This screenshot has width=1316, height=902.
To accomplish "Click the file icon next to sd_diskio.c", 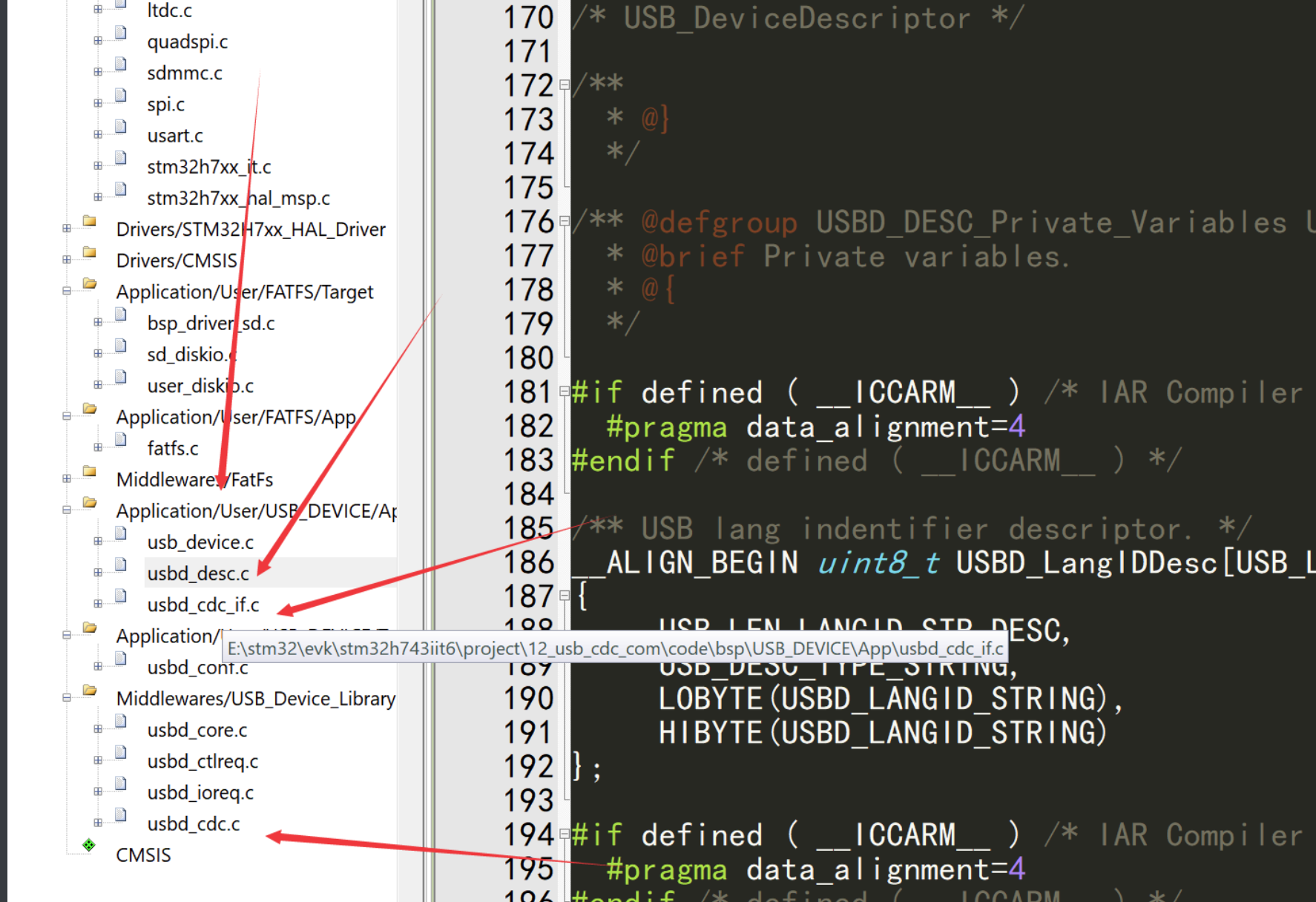I will point(120,346).
